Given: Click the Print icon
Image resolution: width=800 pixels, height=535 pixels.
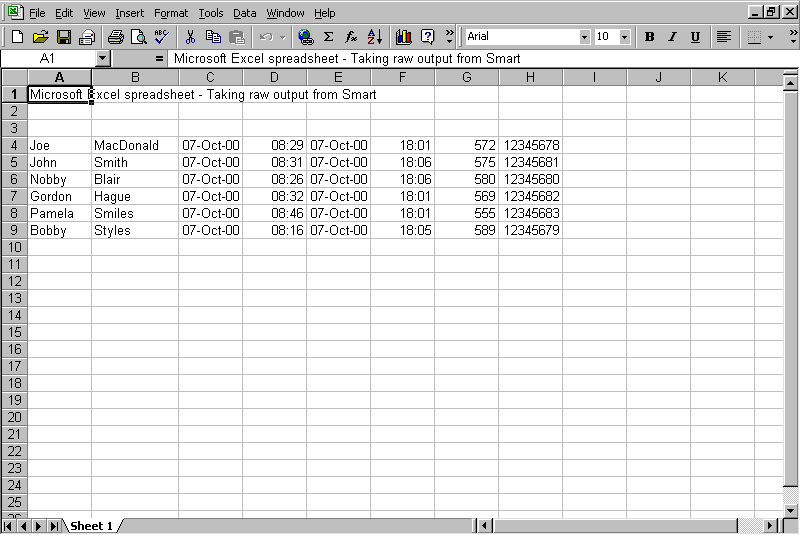Looking at the screenshot, I should [115, 37].
